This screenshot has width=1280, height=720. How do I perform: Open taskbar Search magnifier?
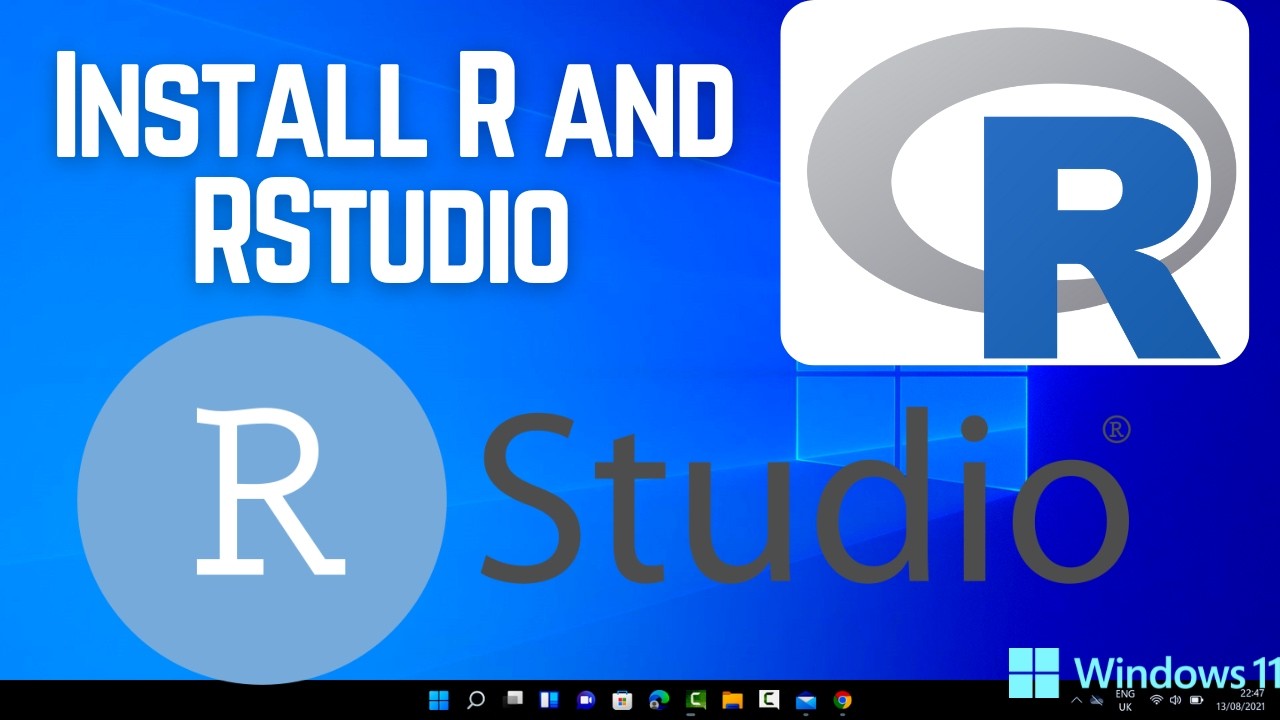(x=476, y=700)
